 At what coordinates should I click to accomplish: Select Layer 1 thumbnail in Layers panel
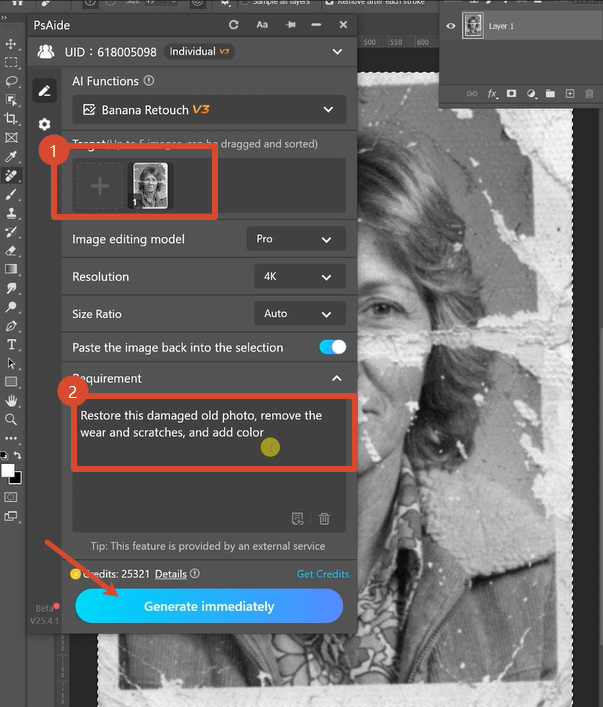coord(473,26)
